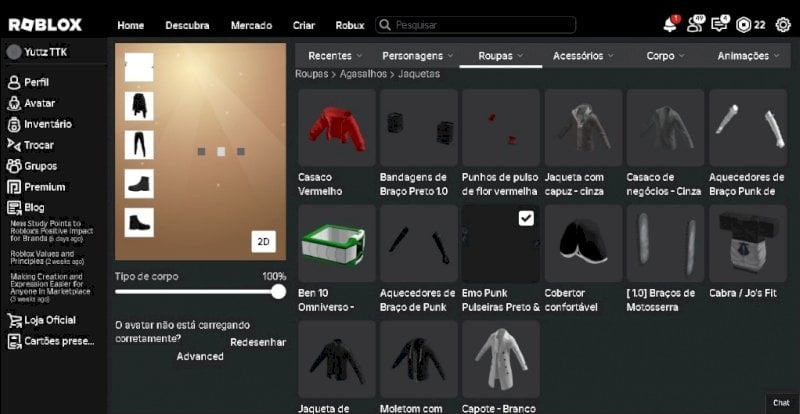Expand the Acessórios dropdown
The width and height of the screenshot is (800, 414).
click(x=583, y=56)
